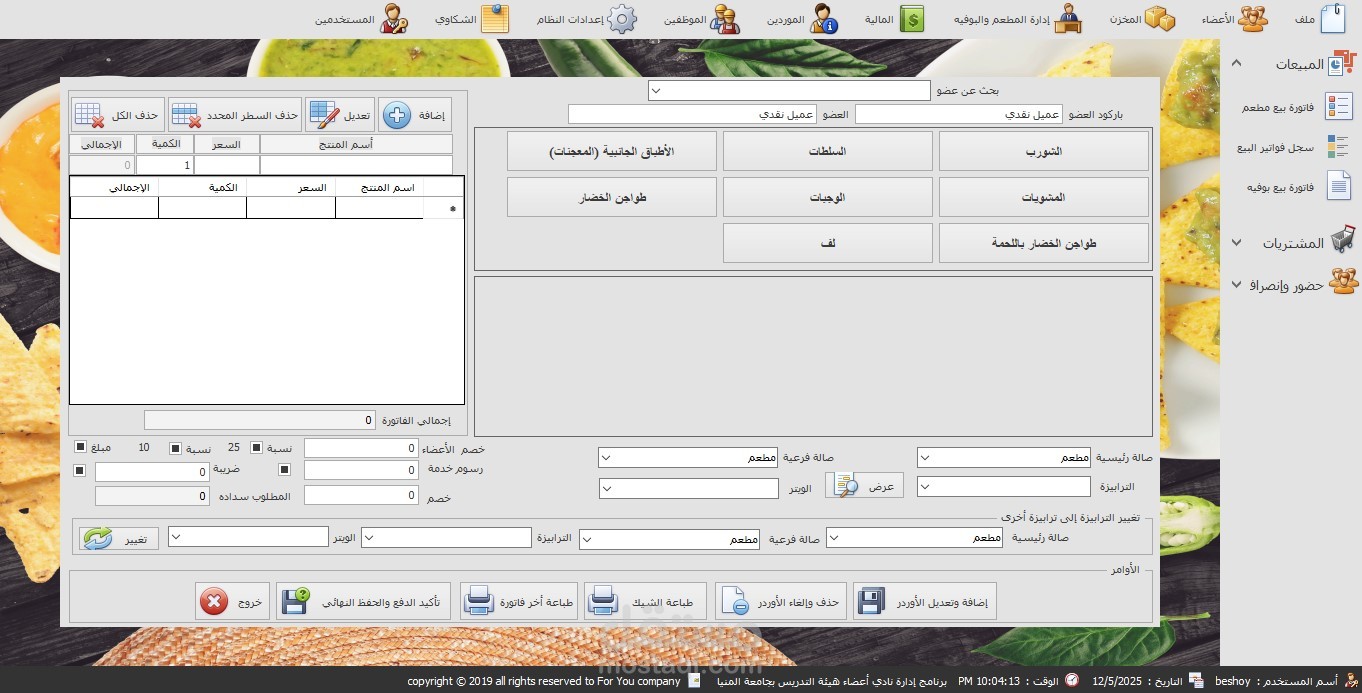
Task: Click the إجمالي الفاتورة total field
Action: pos(260,420)
